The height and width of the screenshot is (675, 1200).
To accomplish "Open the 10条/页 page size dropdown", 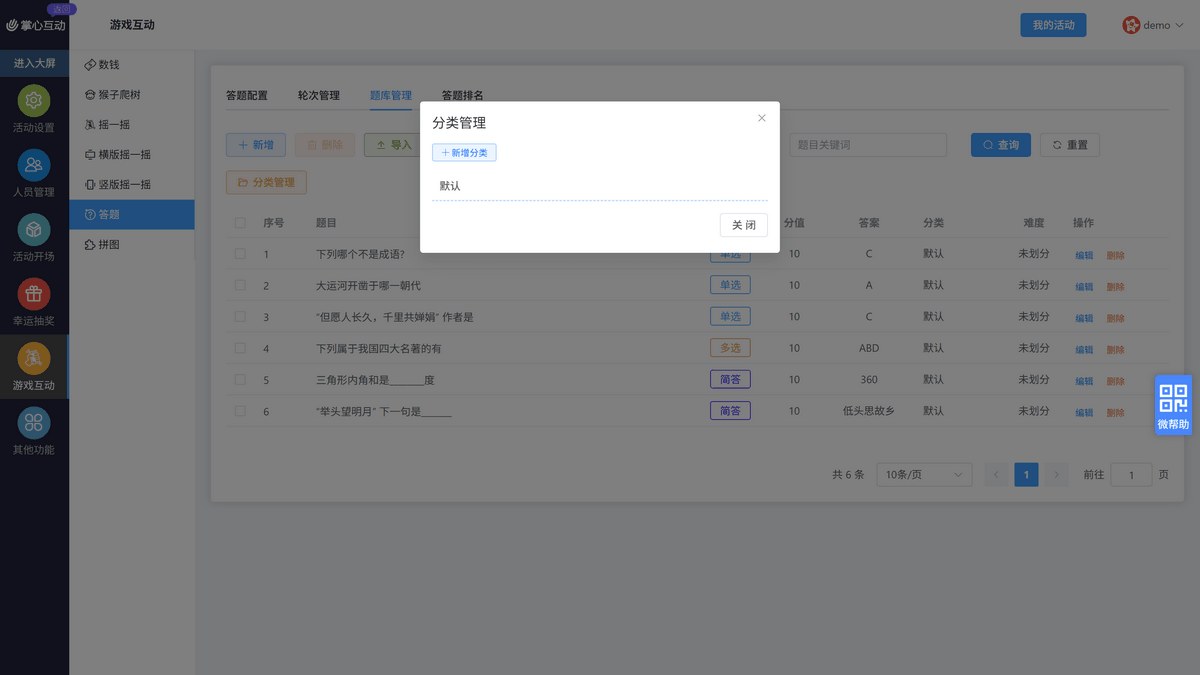I will (924, 474).
